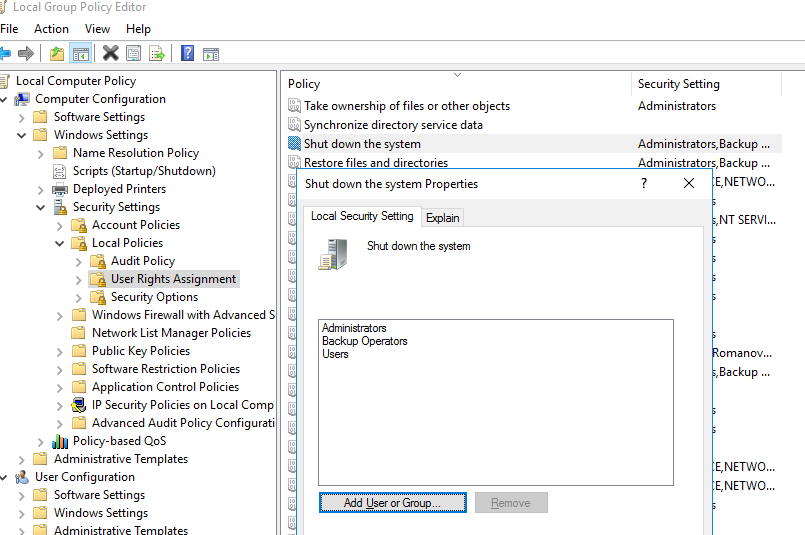Viewport: 805px width, 535px height.
Task: Click the Shut down the system policy icon
Action: pyautogui.click(x=294, y=144)
